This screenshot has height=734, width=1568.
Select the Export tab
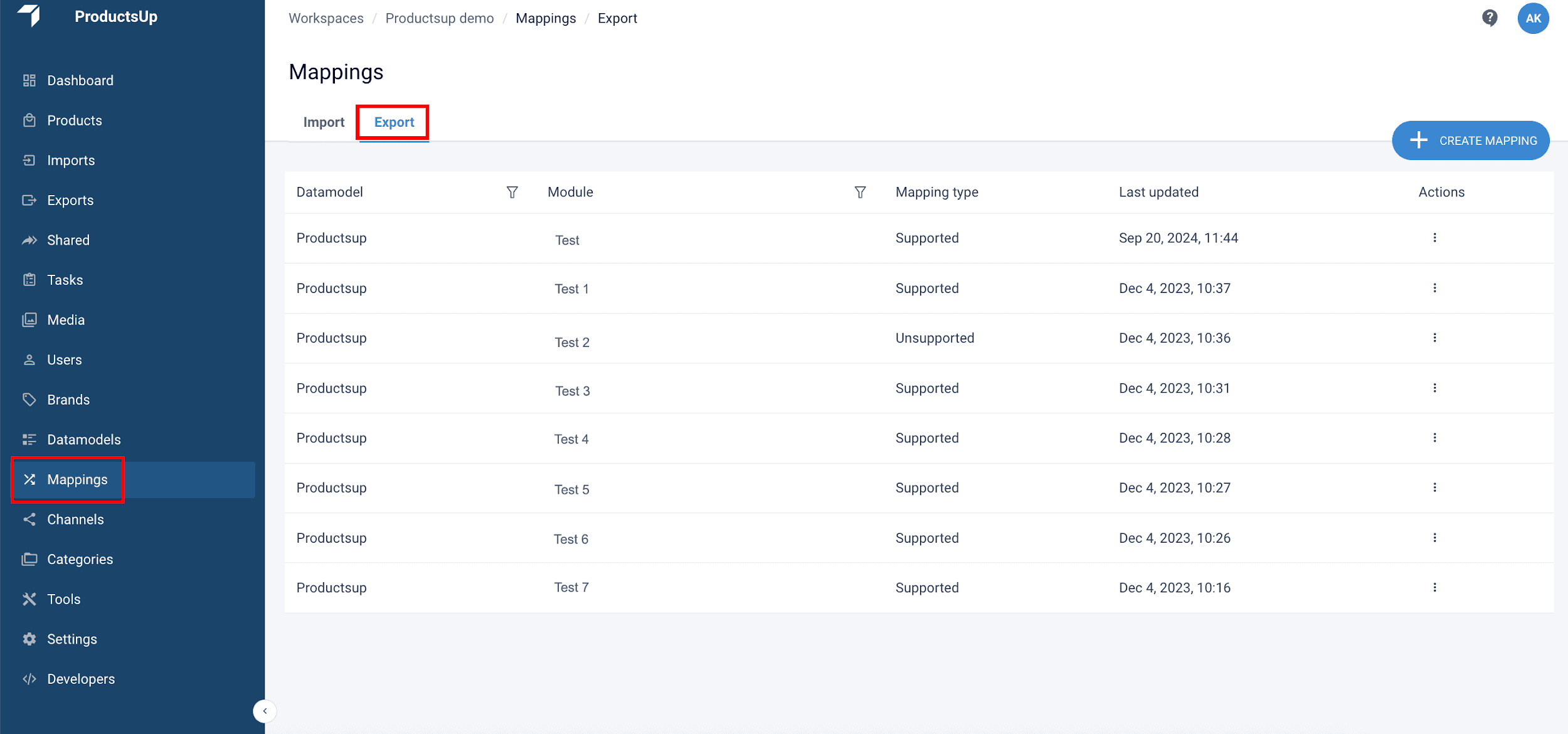[x=394, y=122]
